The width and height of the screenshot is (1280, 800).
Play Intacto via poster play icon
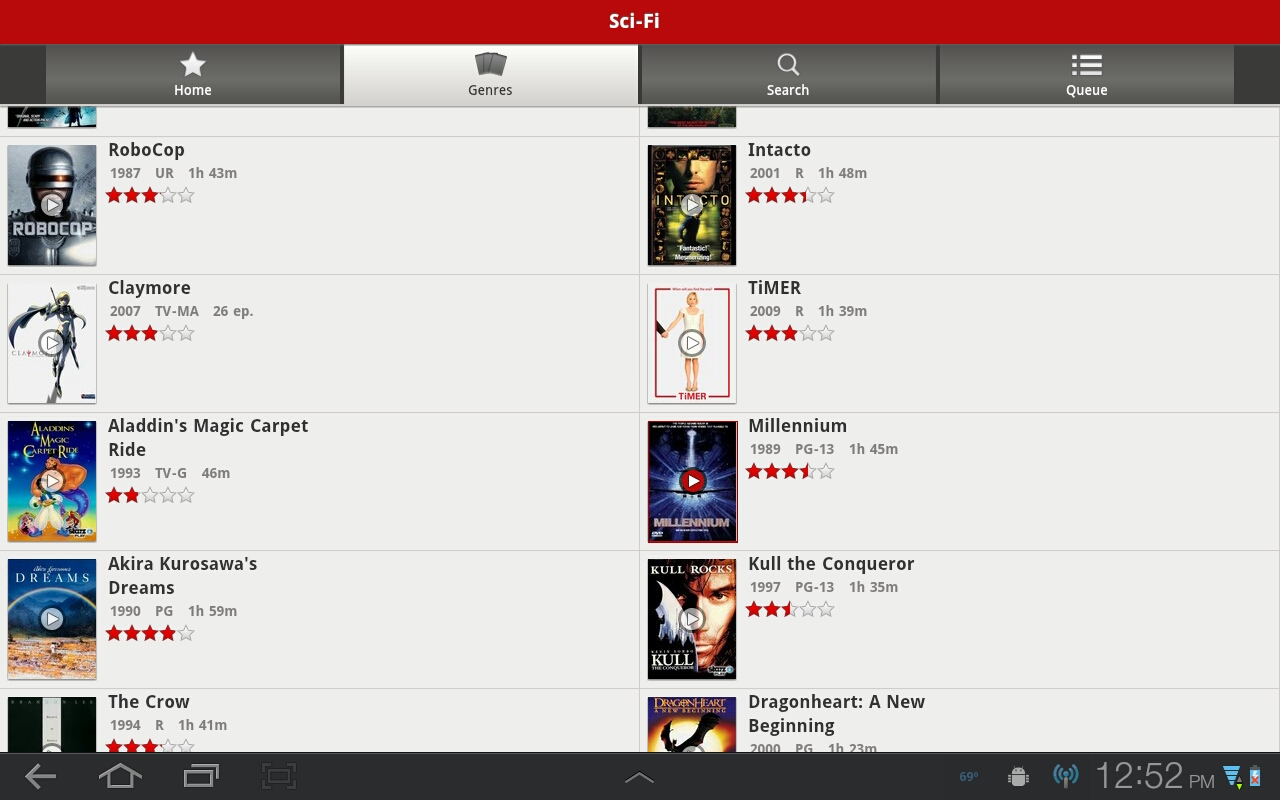(692, 205)
